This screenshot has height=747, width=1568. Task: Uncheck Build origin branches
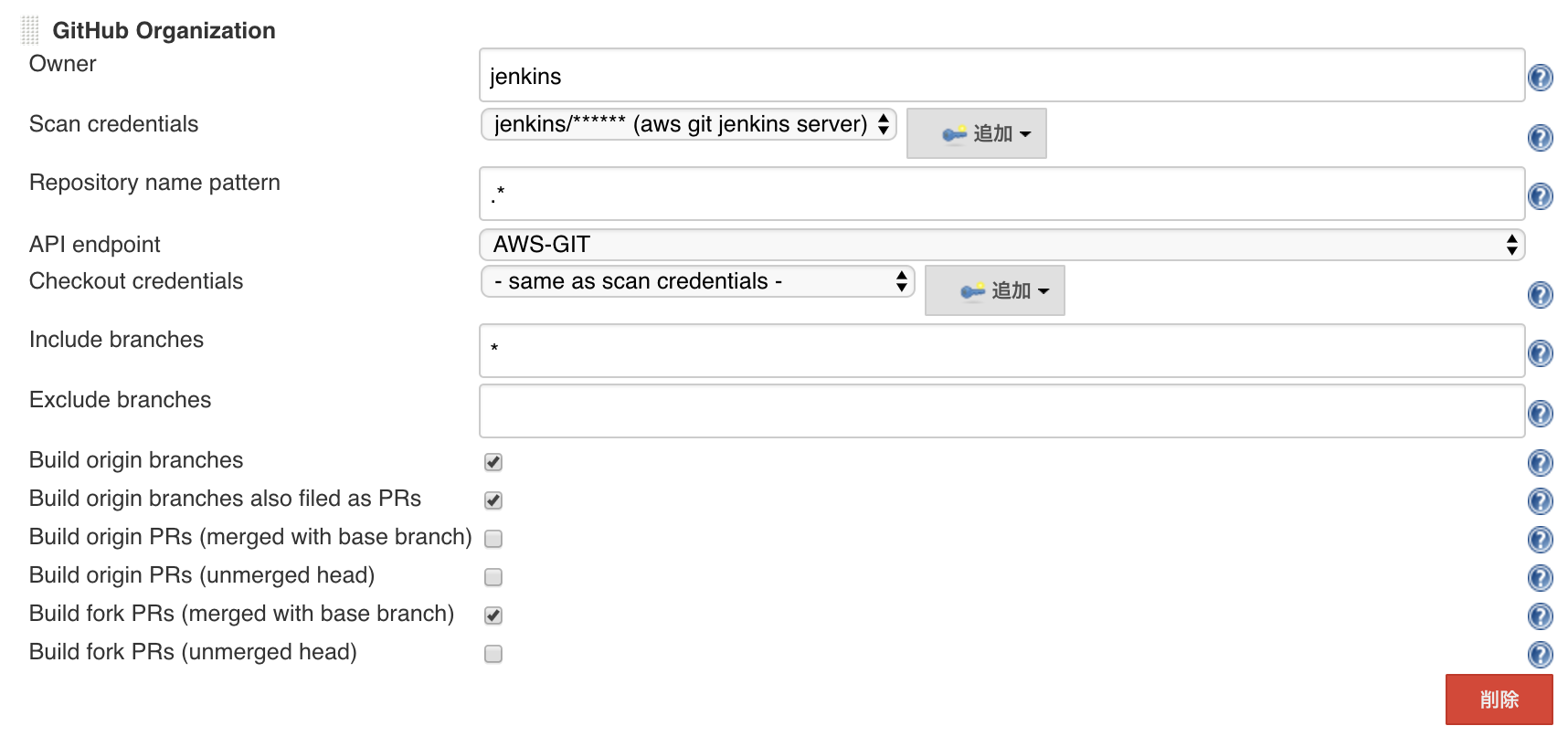click(x=493, y=462)
